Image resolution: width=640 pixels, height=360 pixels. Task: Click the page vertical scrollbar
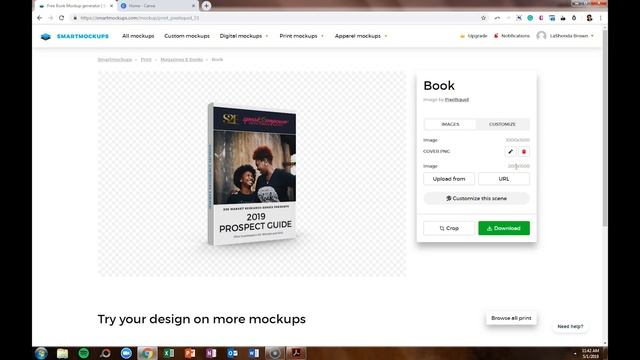click(x=605, y=127)
